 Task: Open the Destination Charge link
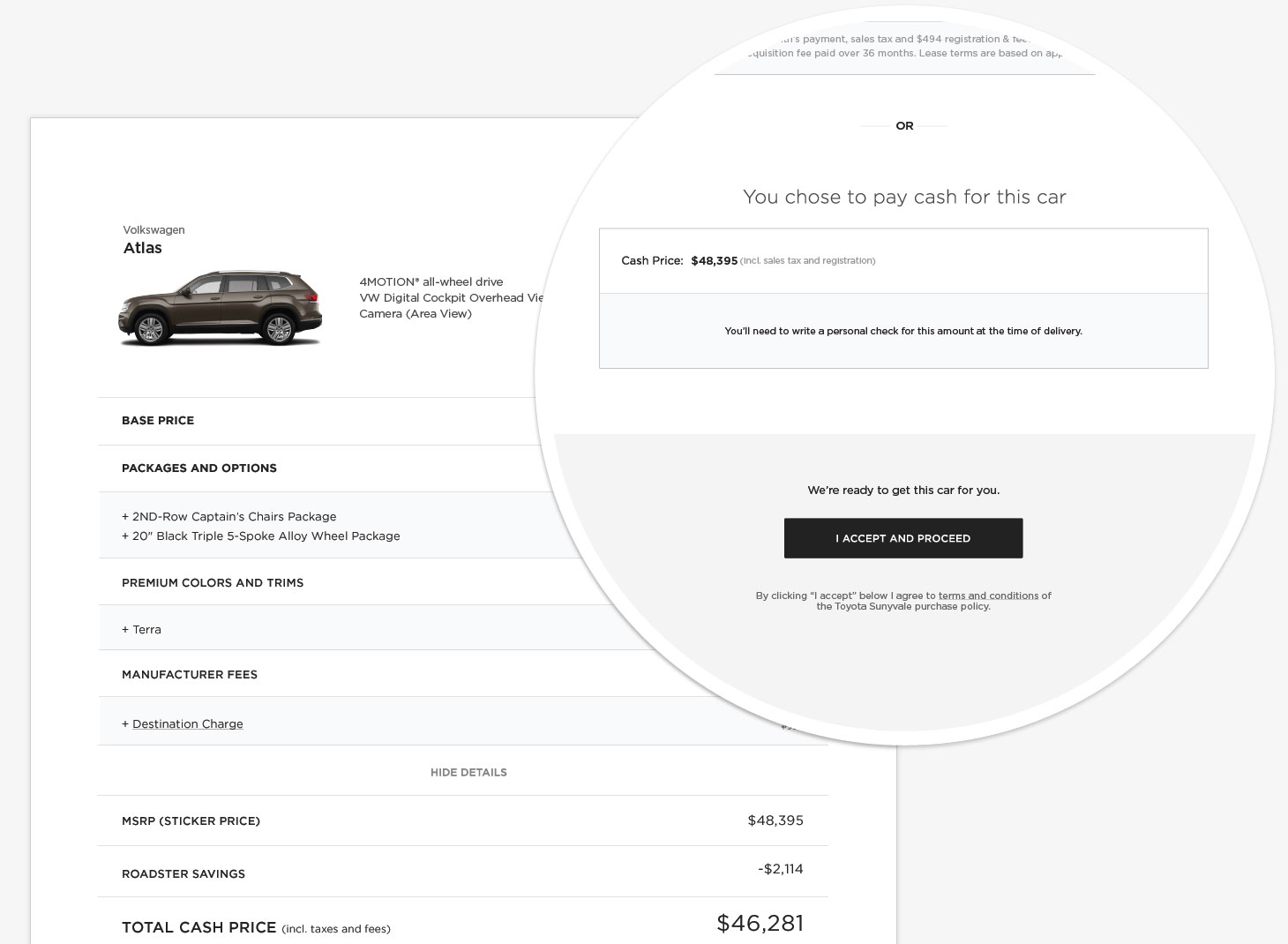[x=188, y=723]
